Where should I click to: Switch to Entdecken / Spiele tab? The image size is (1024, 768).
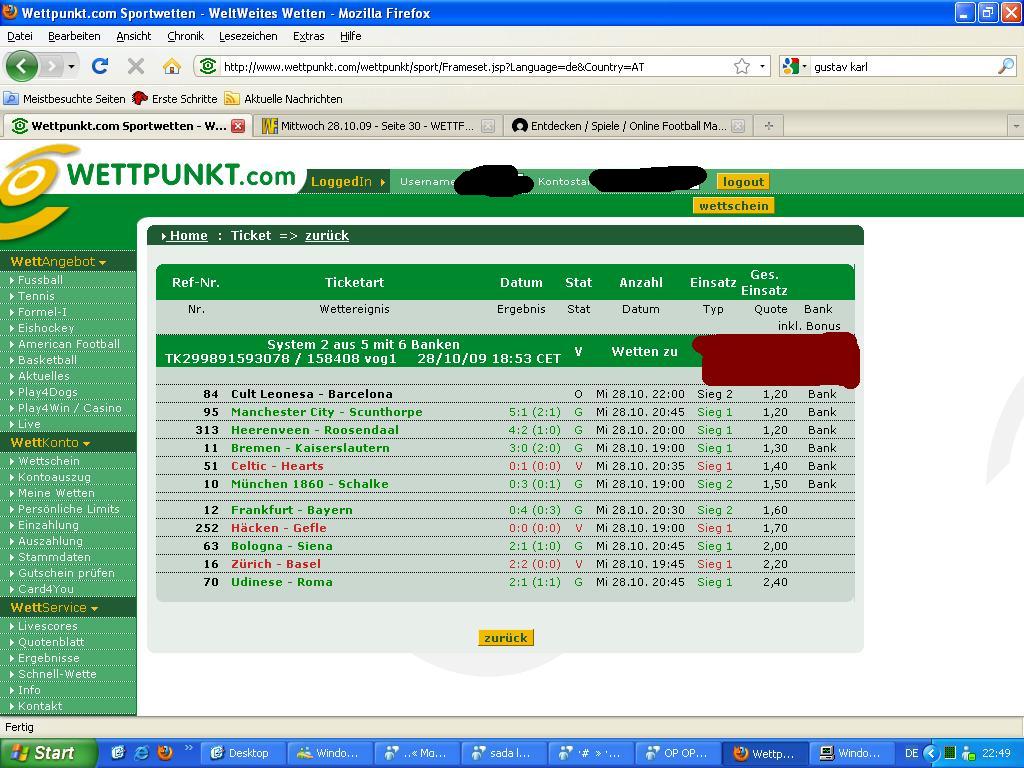click(x=627, y=126)
